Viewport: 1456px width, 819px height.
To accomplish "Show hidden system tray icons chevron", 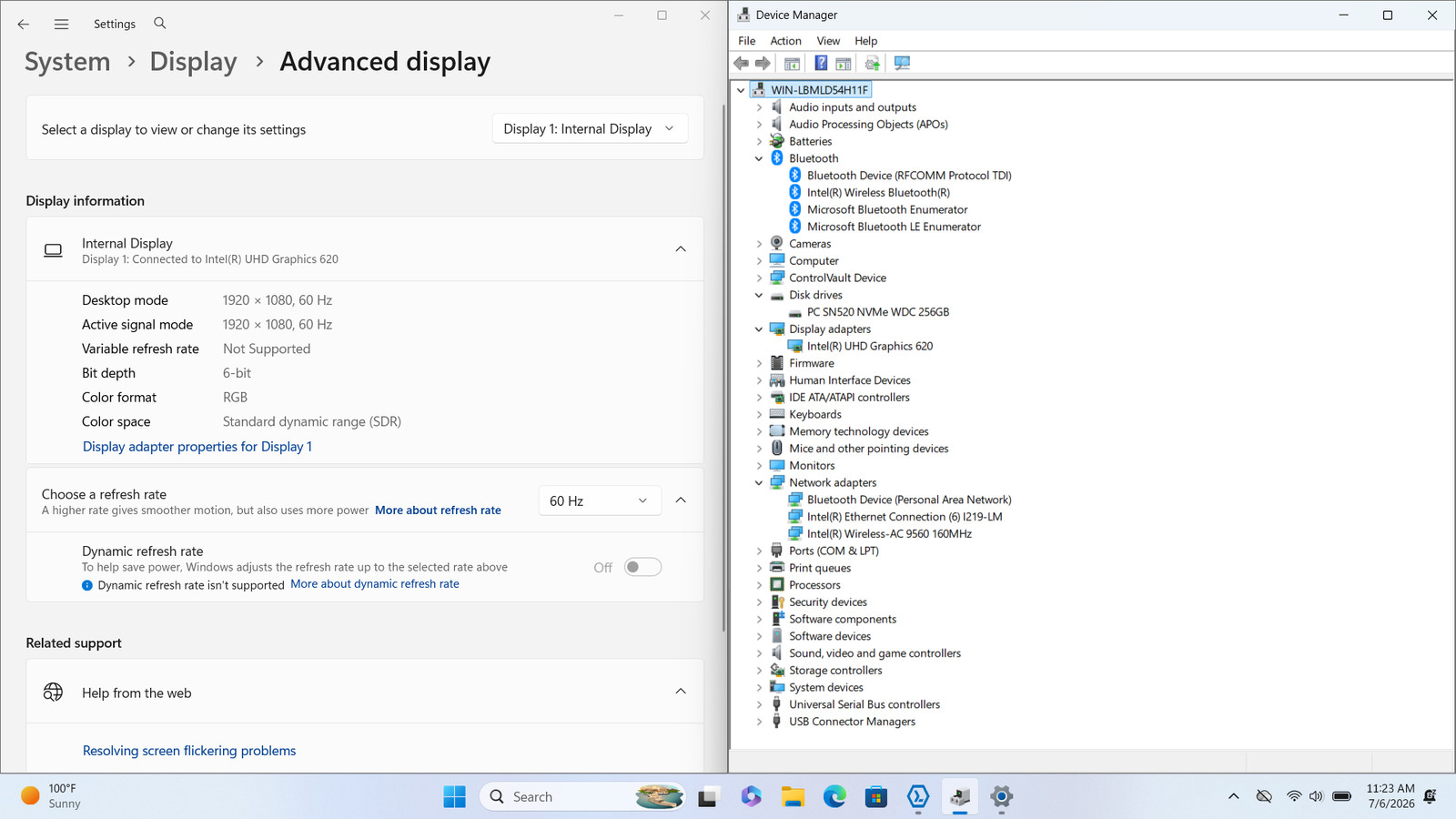I will 1233,796.
